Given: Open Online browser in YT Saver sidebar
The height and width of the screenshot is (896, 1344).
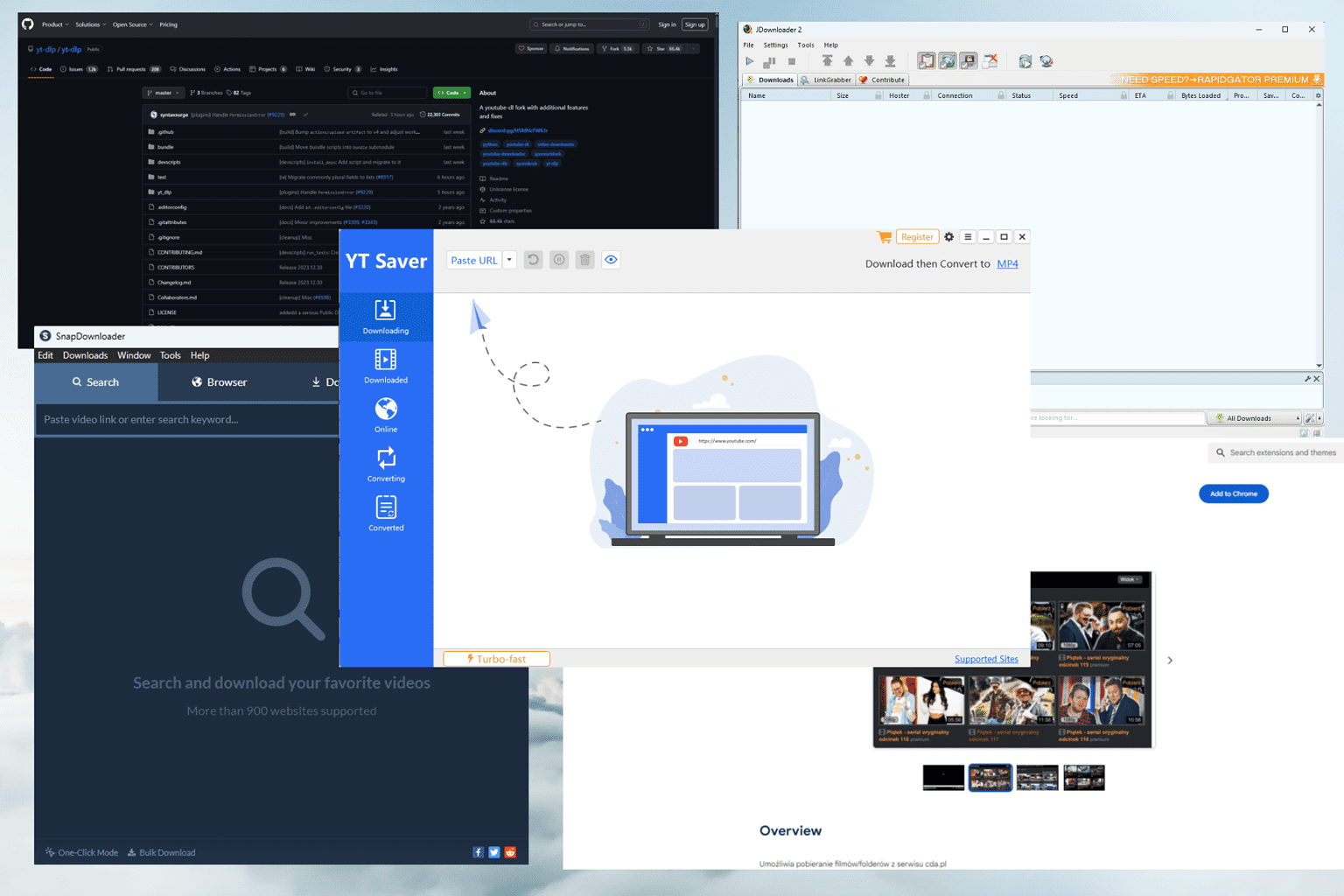Looking at the screenshot, I should click(386, 415).
